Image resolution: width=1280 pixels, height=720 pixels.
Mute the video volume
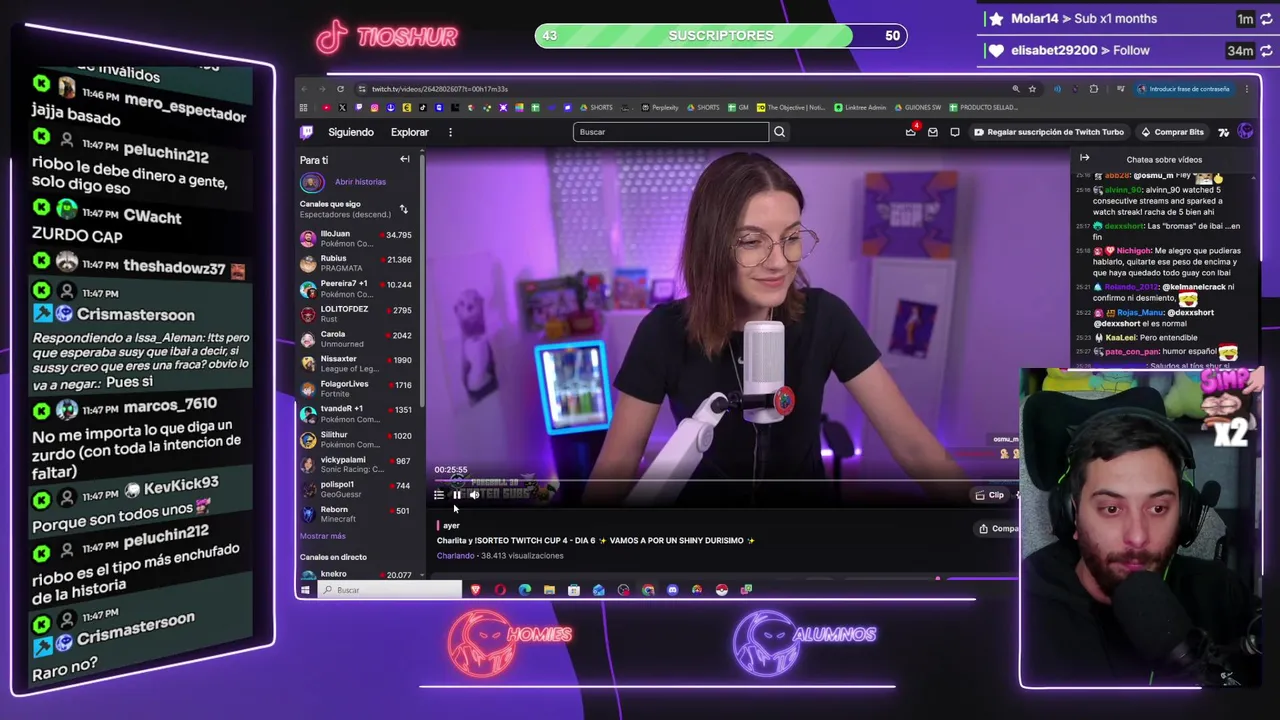(x=474, y=495)
